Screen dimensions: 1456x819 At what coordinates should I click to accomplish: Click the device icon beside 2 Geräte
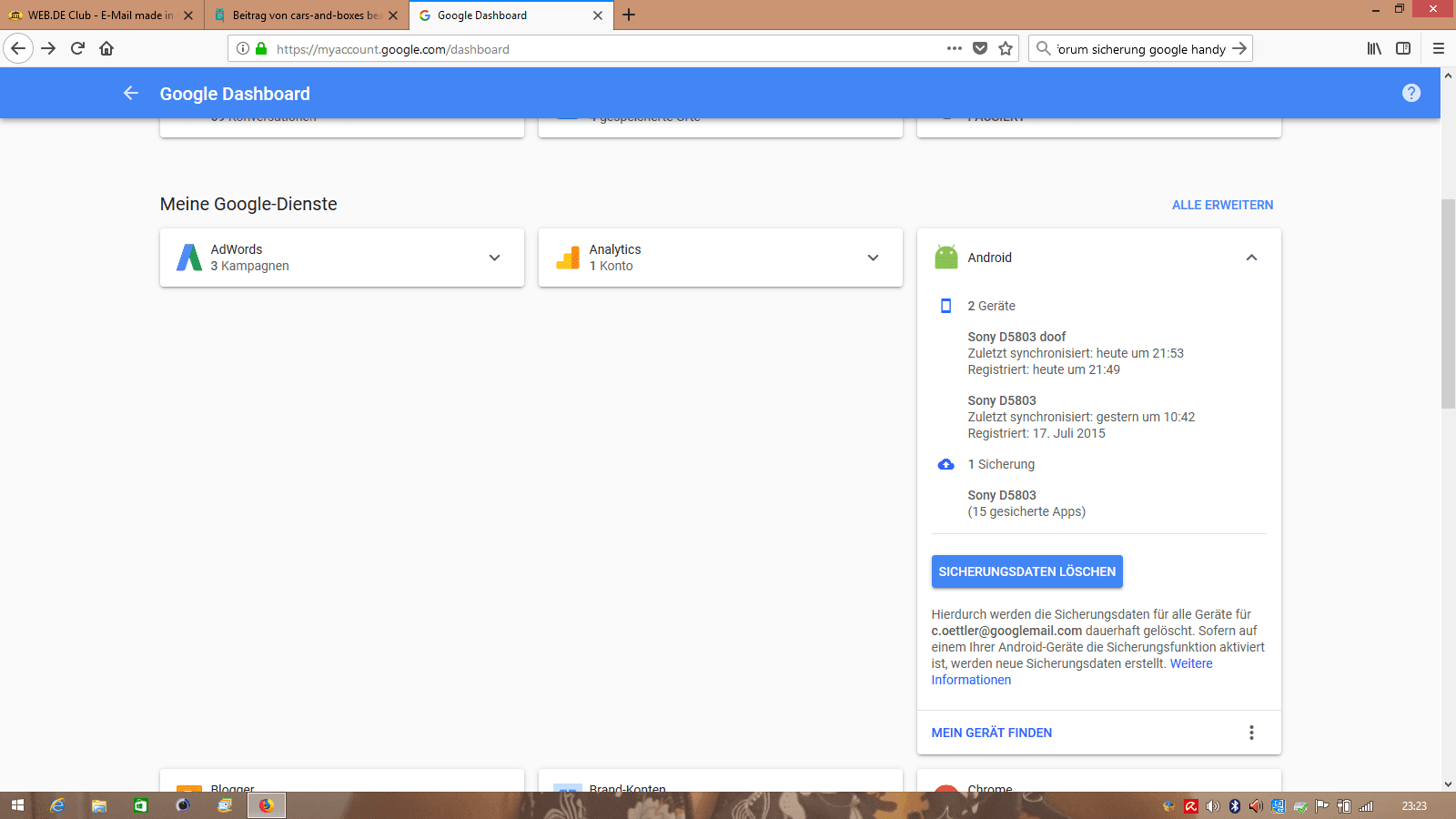coord(946,306)
